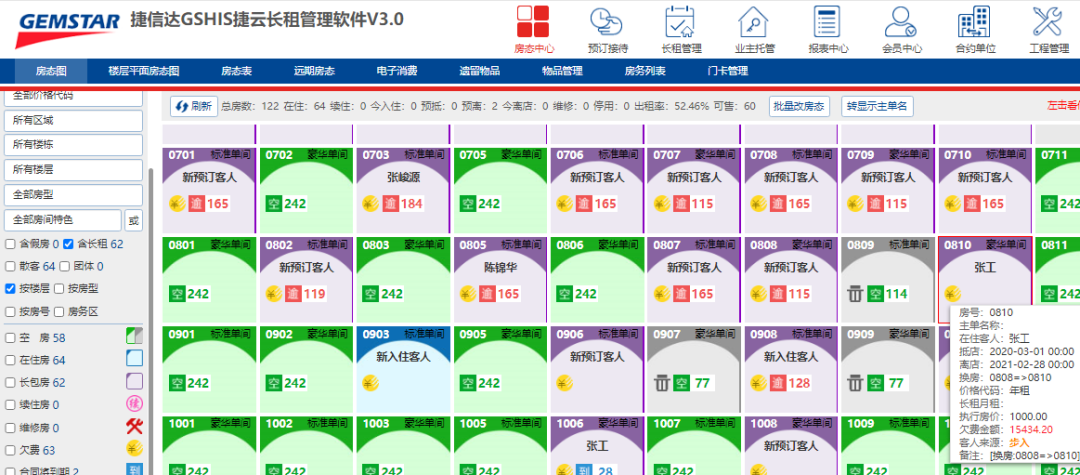
Task: Open 长租管理 long-term rental management
Action: (x=681, y=28)
